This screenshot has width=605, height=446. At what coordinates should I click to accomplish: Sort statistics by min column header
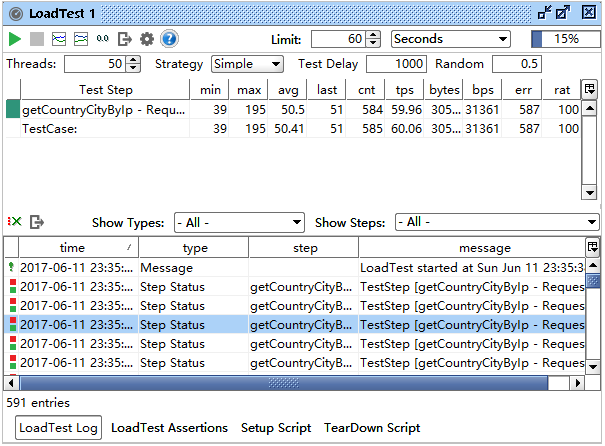point(210,90)
